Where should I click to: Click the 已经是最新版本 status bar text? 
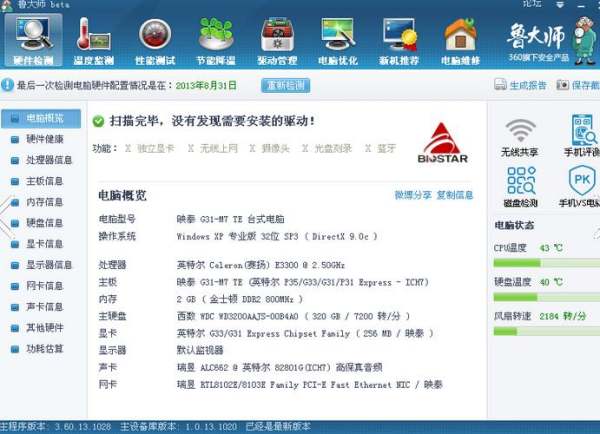[x=278, y=427]
